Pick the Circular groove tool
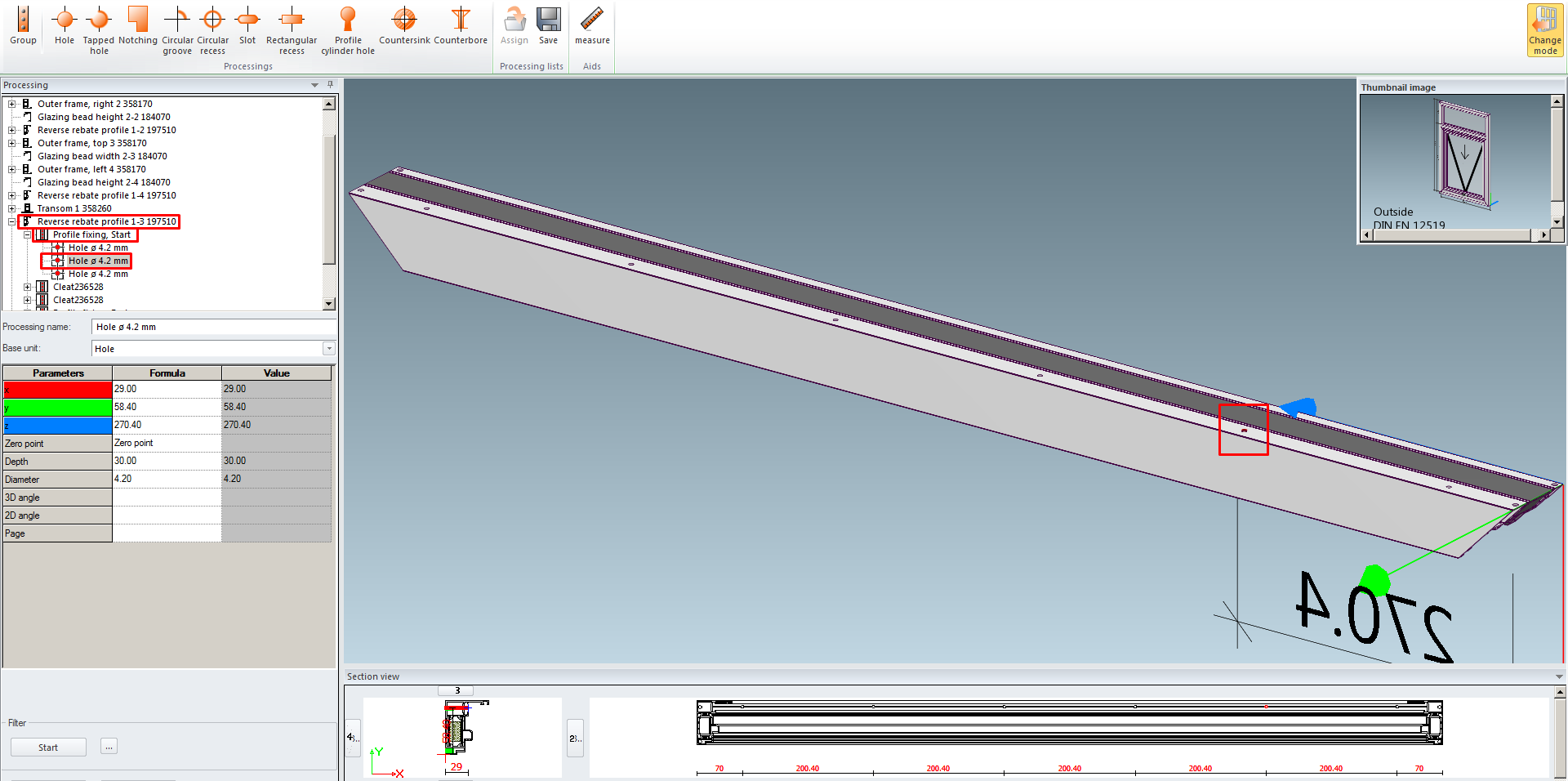The width and height of the screenshot is (1568, 781). pos(177,29)
